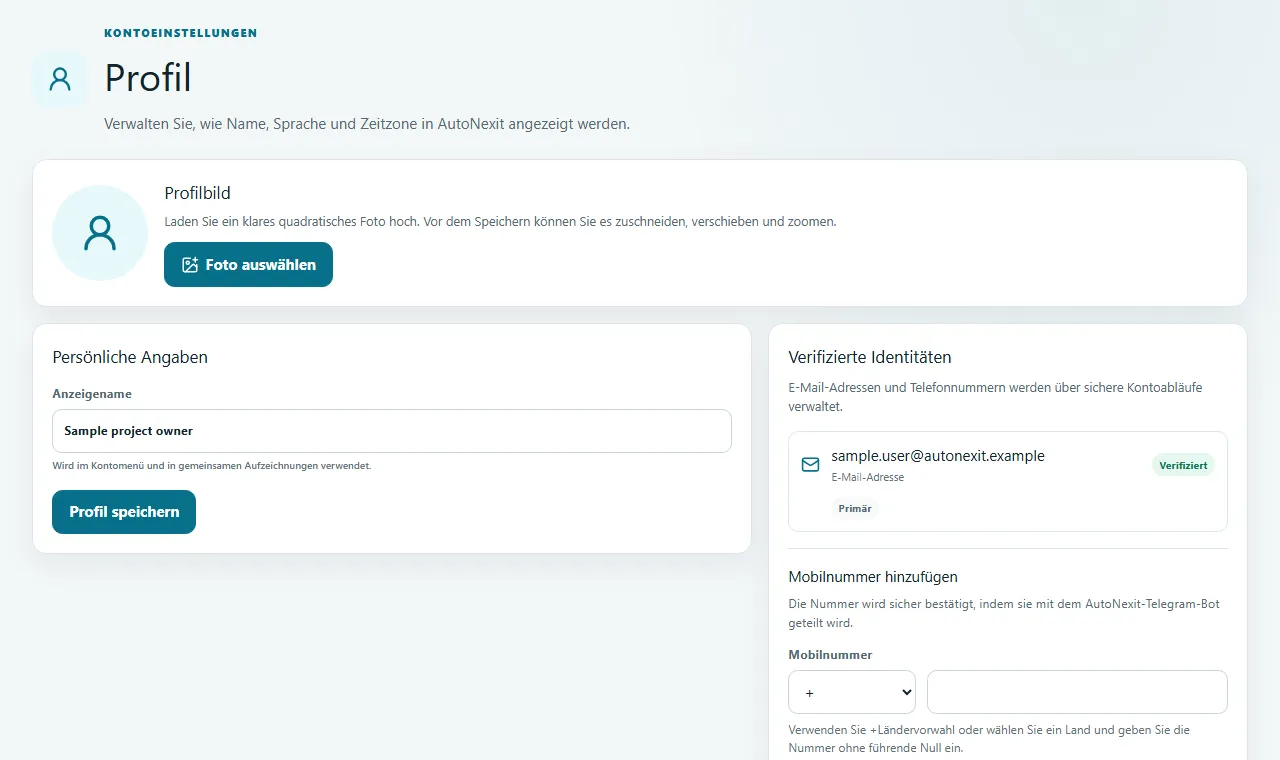Click the Persönliche Angaben heading

pyautogui.click(x=130, y=357)
